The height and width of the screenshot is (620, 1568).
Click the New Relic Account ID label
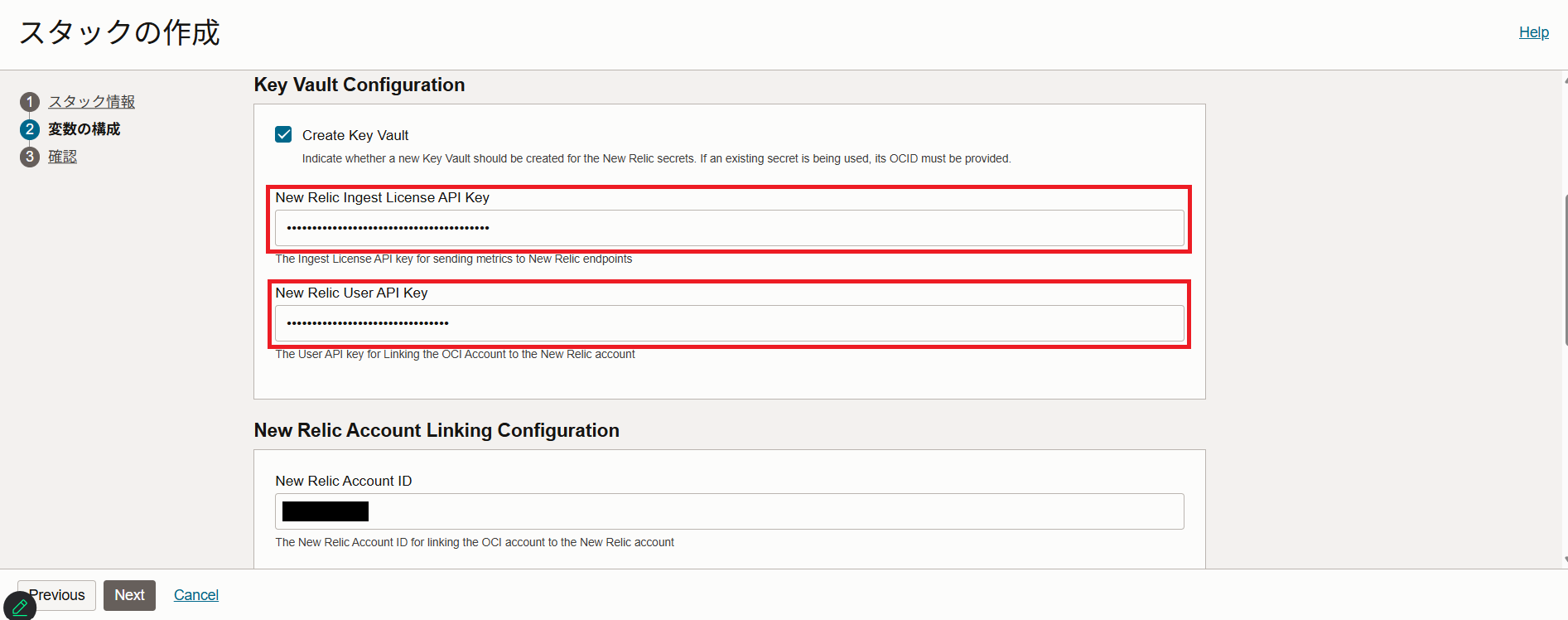tap(344, 481)
